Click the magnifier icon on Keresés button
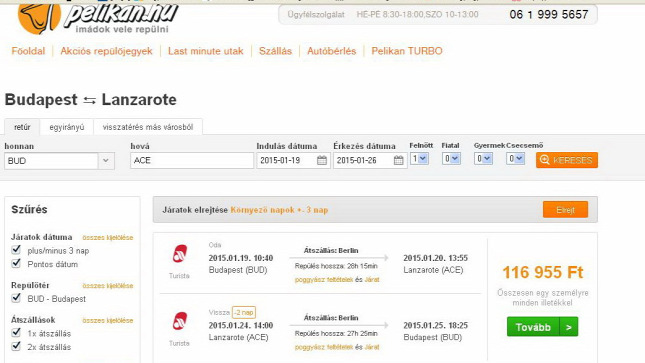This screenshot has height=363, width=645. click(545, 160)
